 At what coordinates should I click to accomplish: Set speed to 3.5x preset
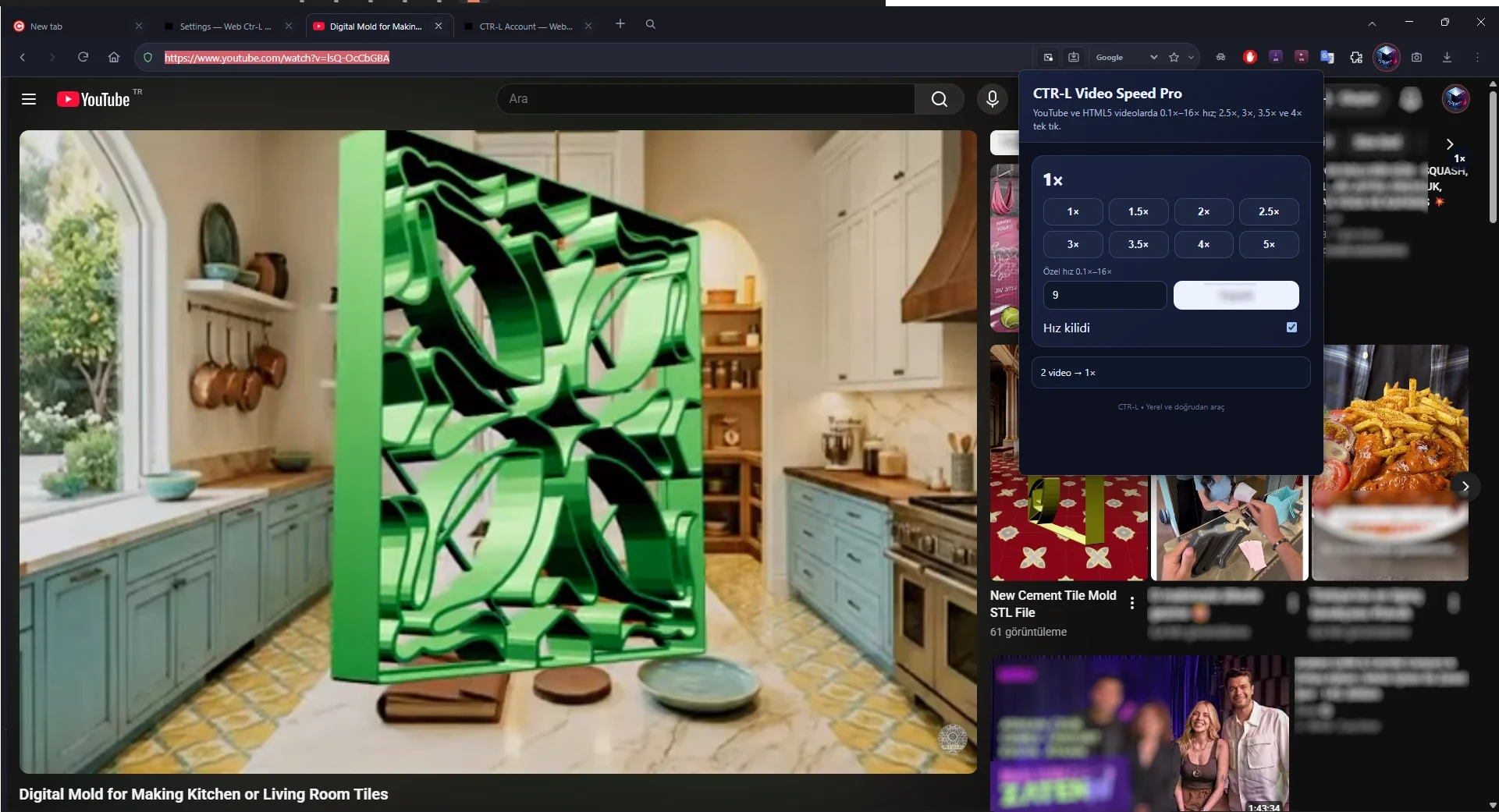click(1138, 244)
